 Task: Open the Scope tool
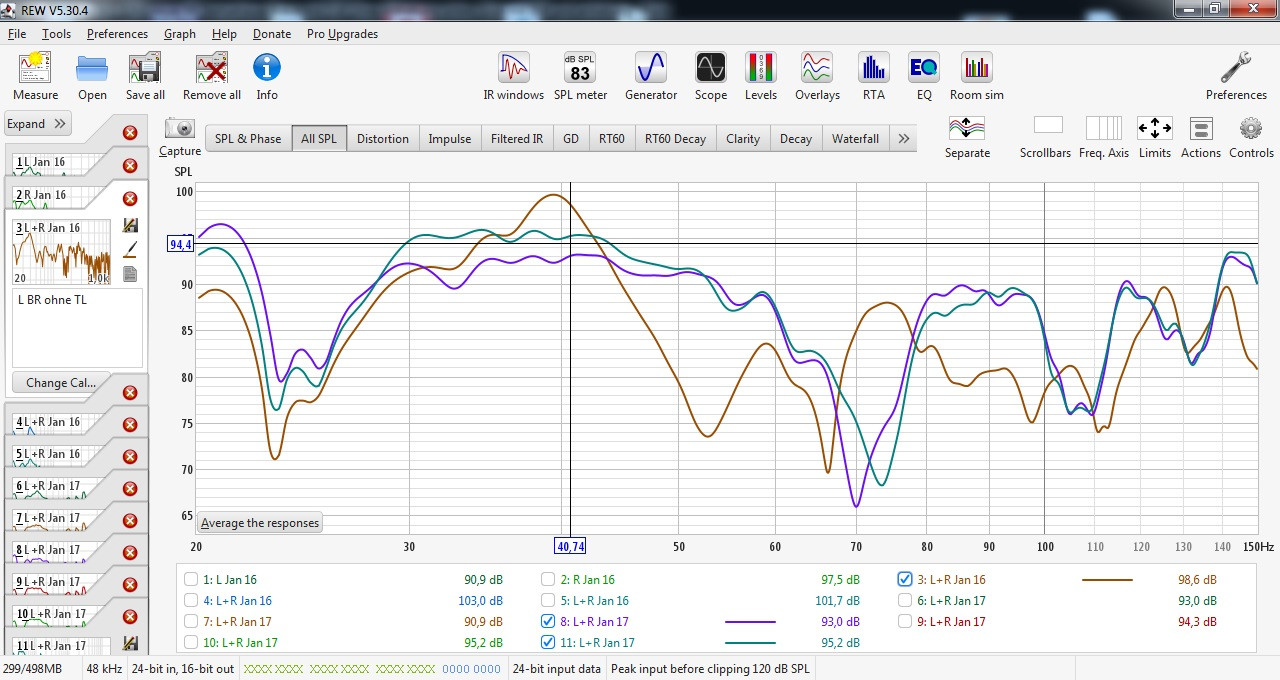click(710, 76)
